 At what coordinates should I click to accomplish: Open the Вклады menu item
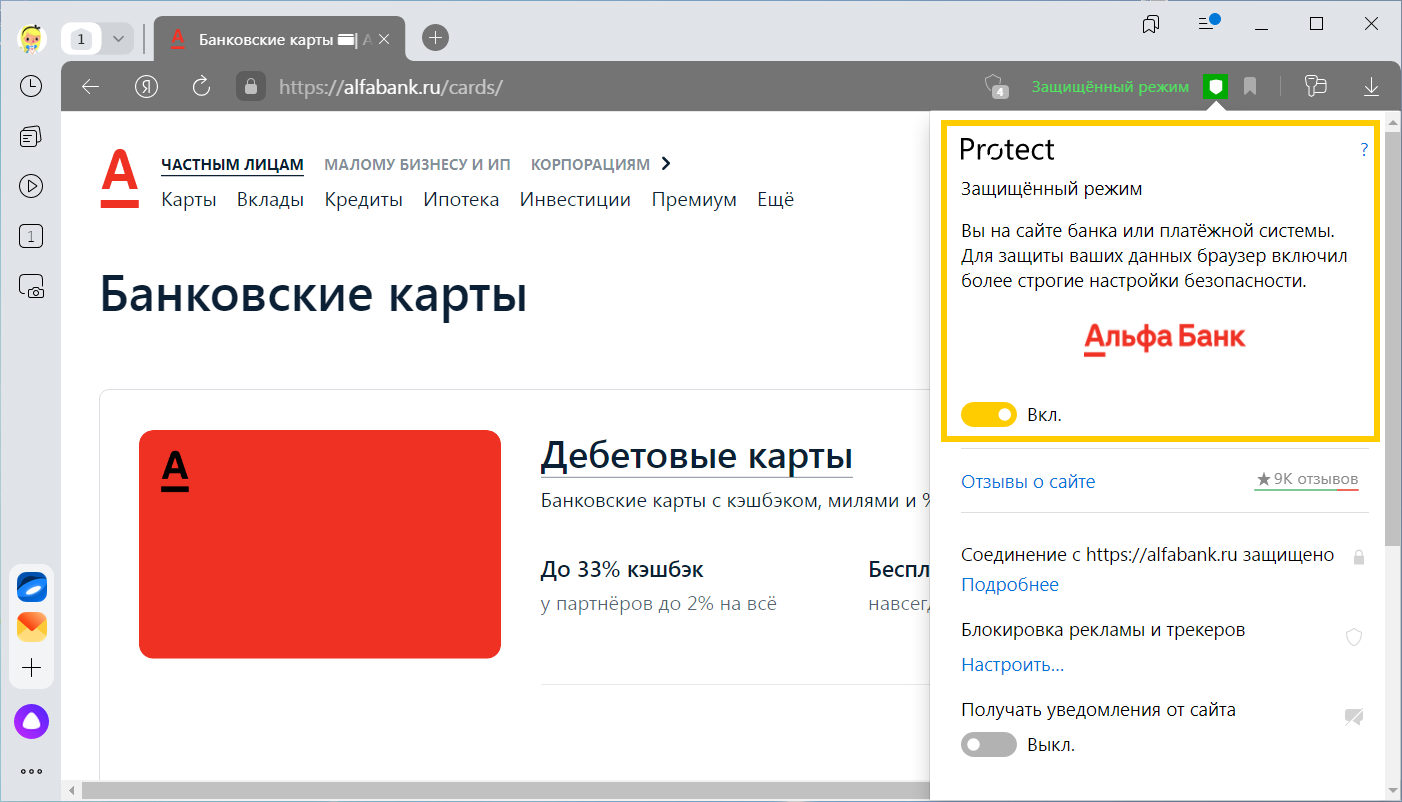pyautogui.click(x=270, y=199)
